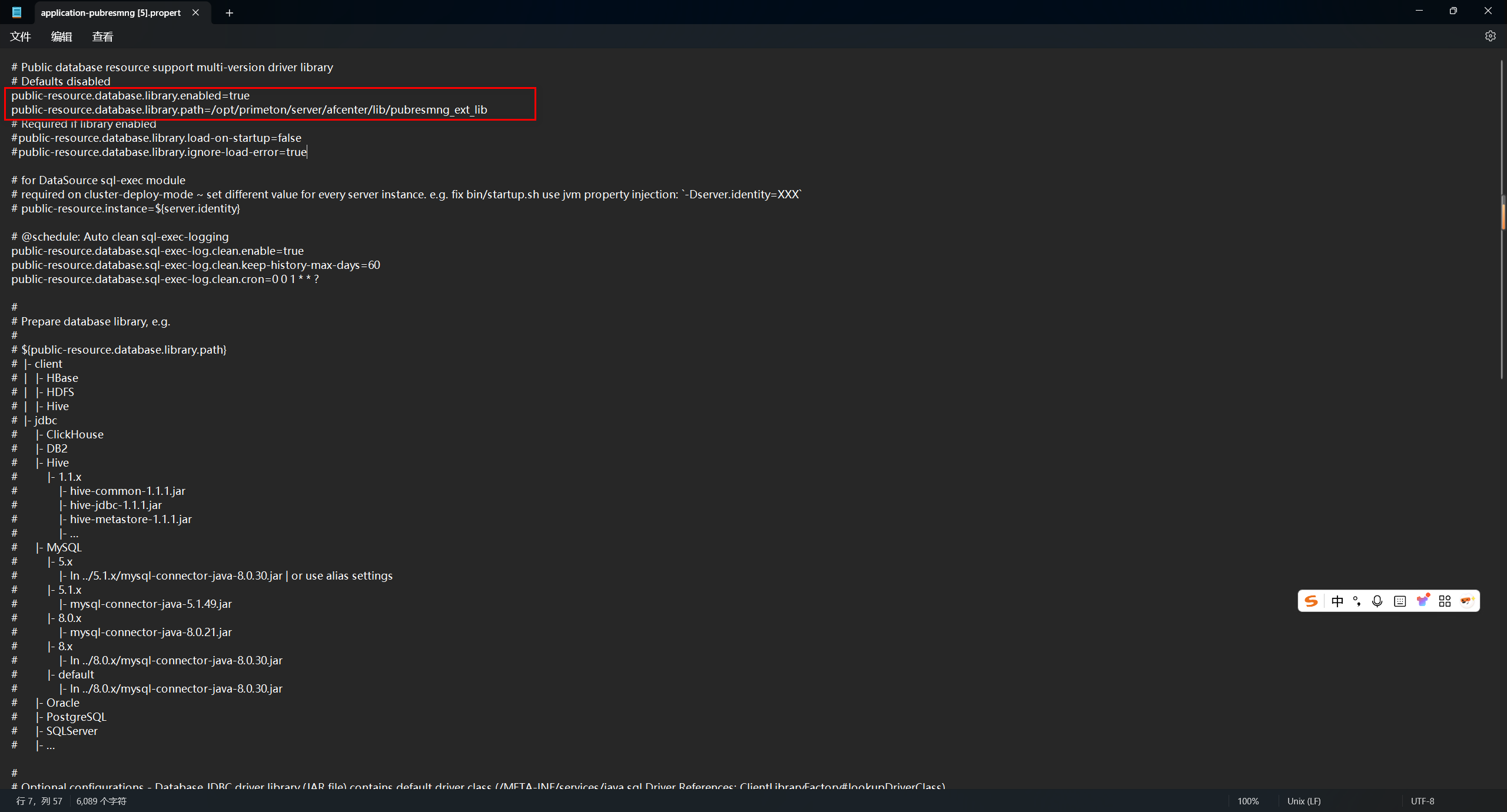Open Notepad settings gear icon
Image resolution: width=1507 pixels, height=812 pixels.
click(x=1490, y=36)
